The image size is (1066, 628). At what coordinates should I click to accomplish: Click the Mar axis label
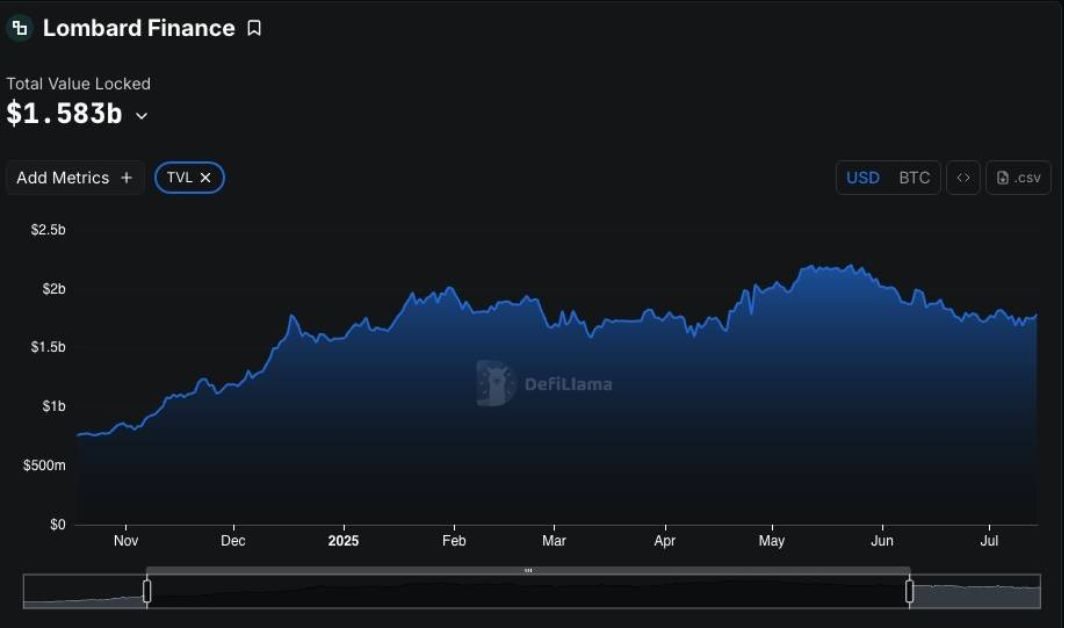pyautogui.click(x=554, y=541)
